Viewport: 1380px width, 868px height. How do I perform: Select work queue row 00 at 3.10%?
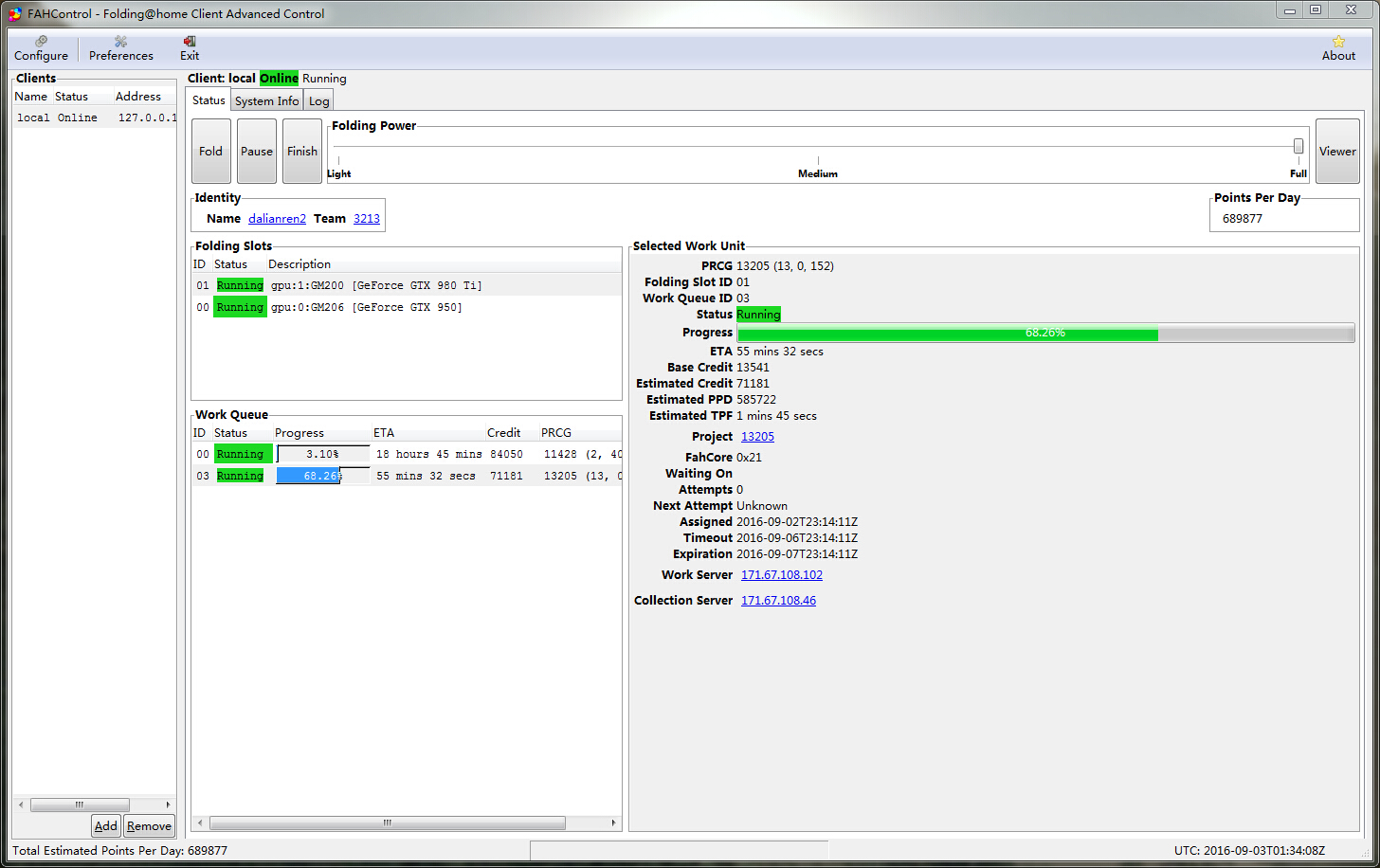point(407,454)
